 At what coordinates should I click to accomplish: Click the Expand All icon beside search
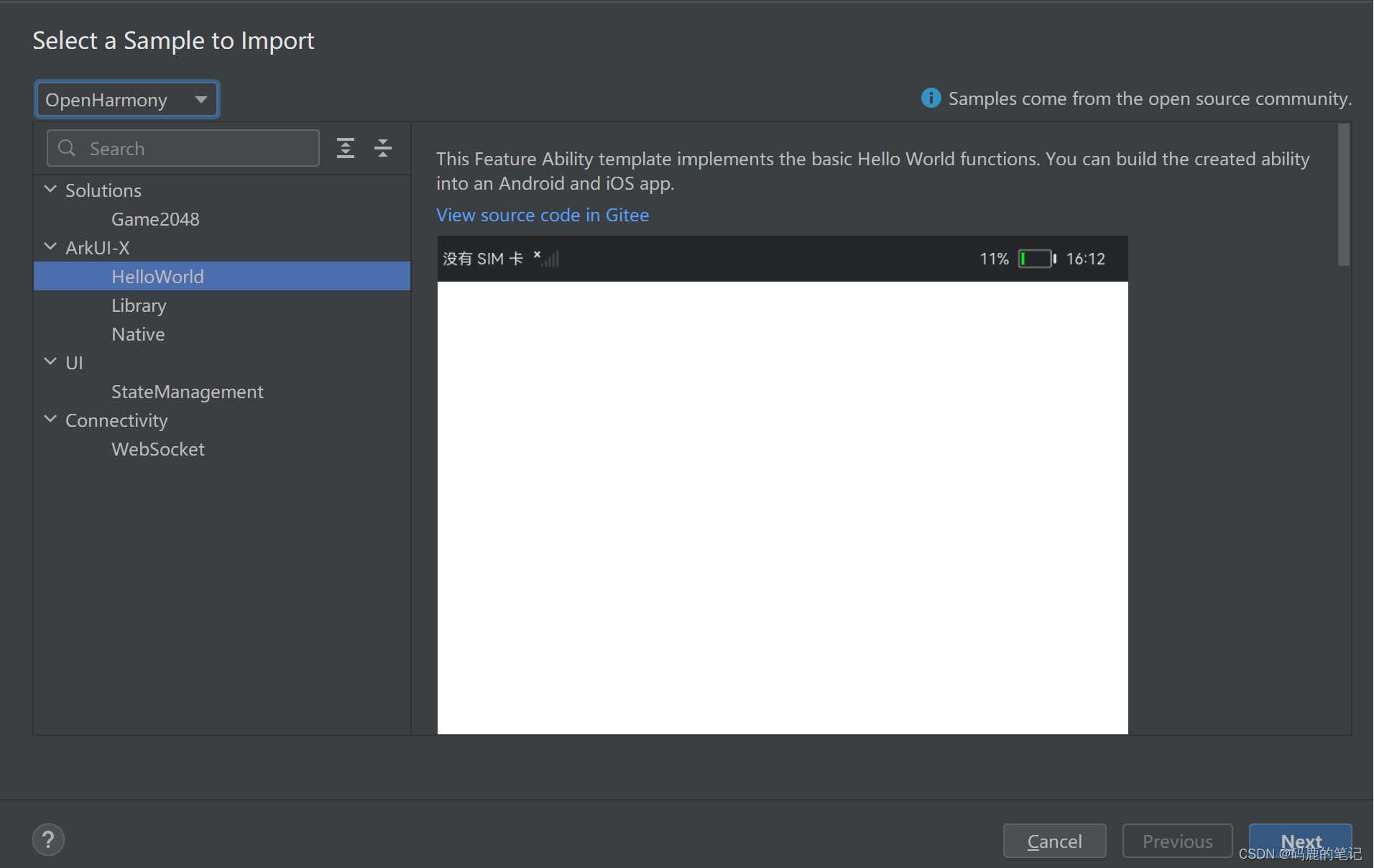coord(346,148)
